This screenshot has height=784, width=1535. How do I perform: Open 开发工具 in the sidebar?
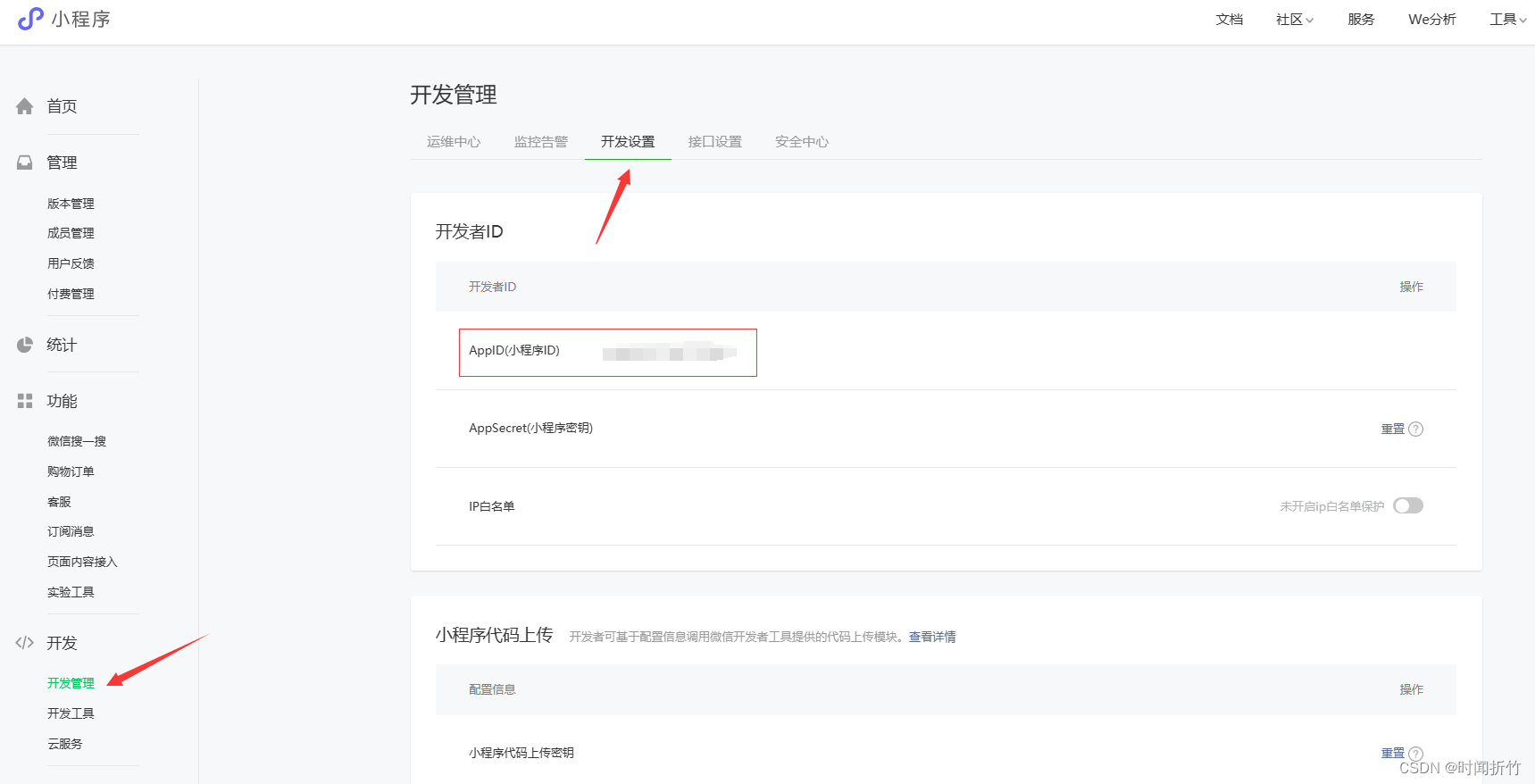(71, 713)
